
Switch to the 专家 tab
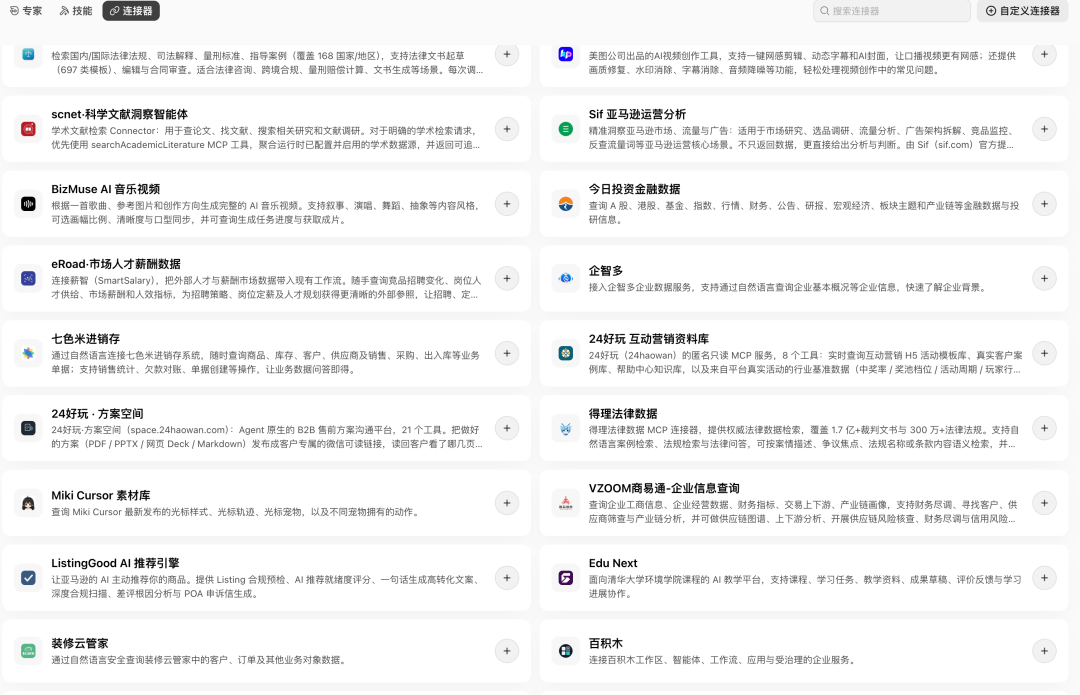25,11
